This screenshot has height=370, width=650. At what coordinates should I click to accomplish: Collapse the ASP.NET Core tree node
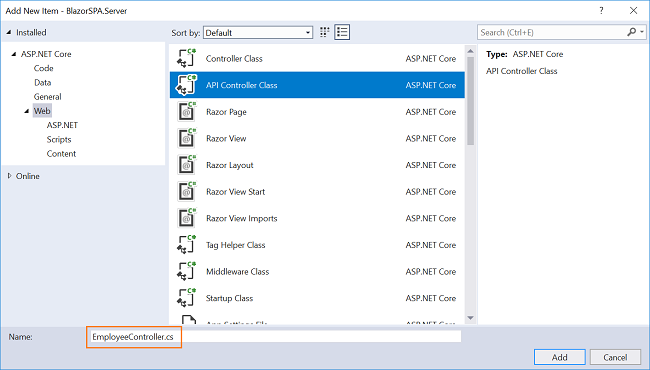(x=14, y=54)
